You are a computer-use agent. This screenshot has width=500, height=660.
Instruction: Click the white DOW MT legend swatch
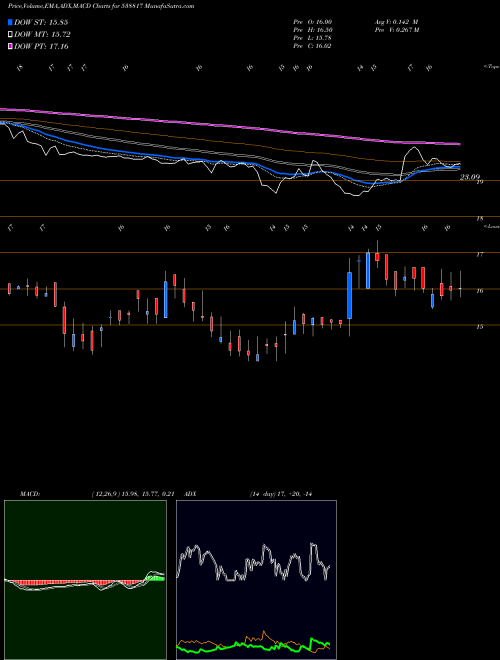pyautogui.click(x=11, y=35)
